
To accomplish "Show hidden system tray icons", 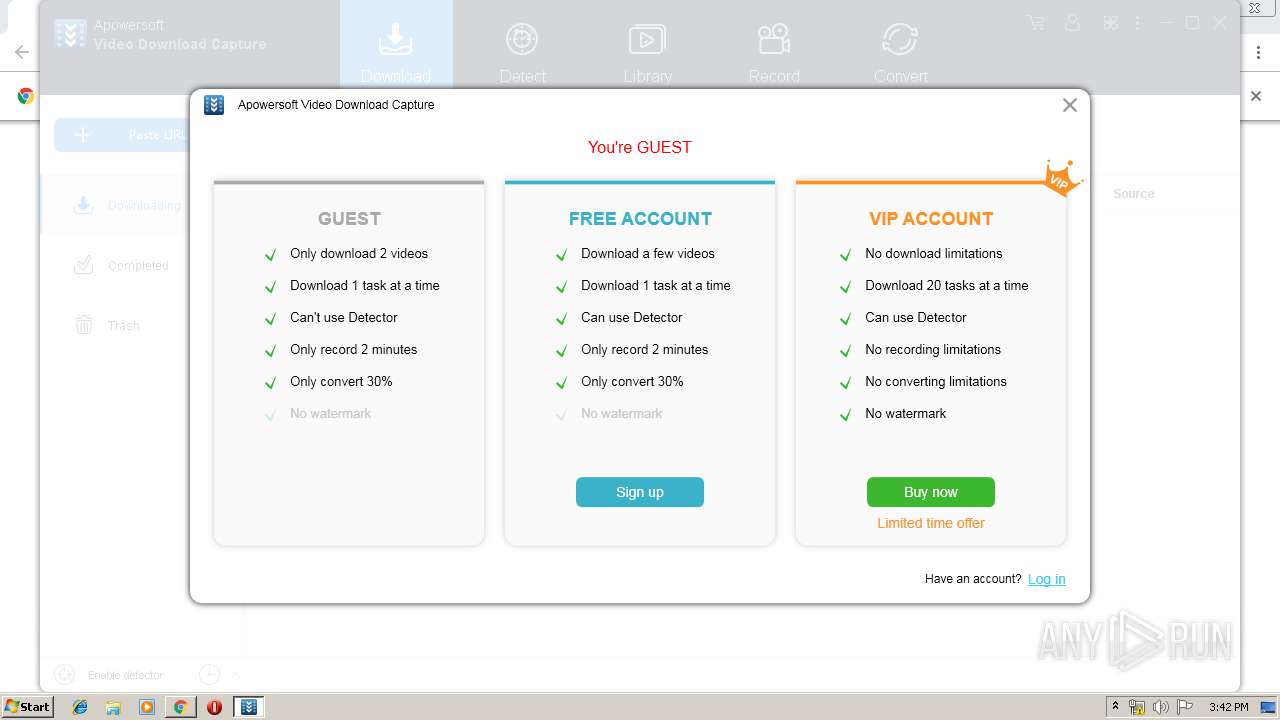I will [x=1115, y=707].
